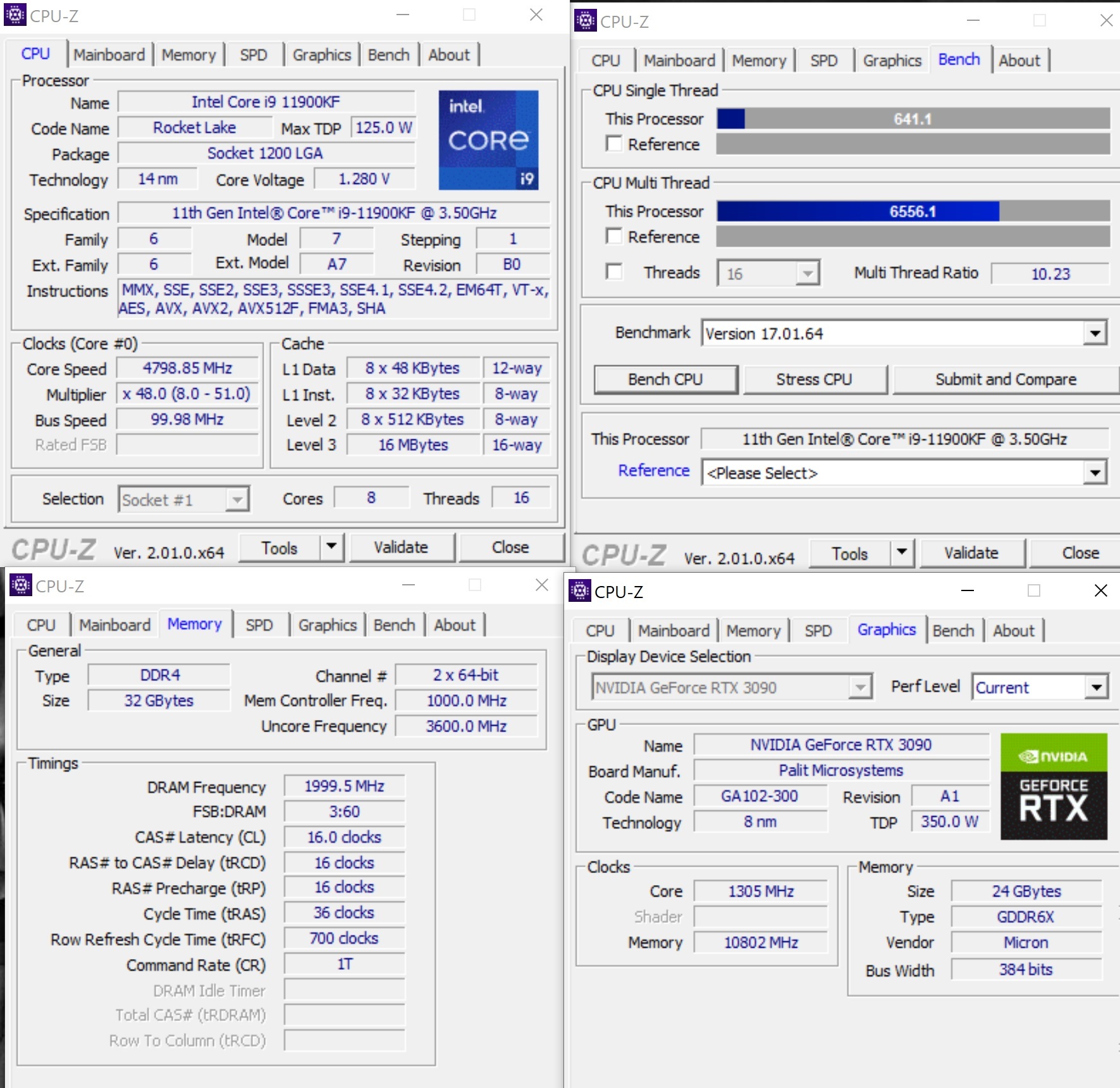1120x1088 pixels.
Task: Expand the Benchmark version dropdown
Action: coord(1095,333)
